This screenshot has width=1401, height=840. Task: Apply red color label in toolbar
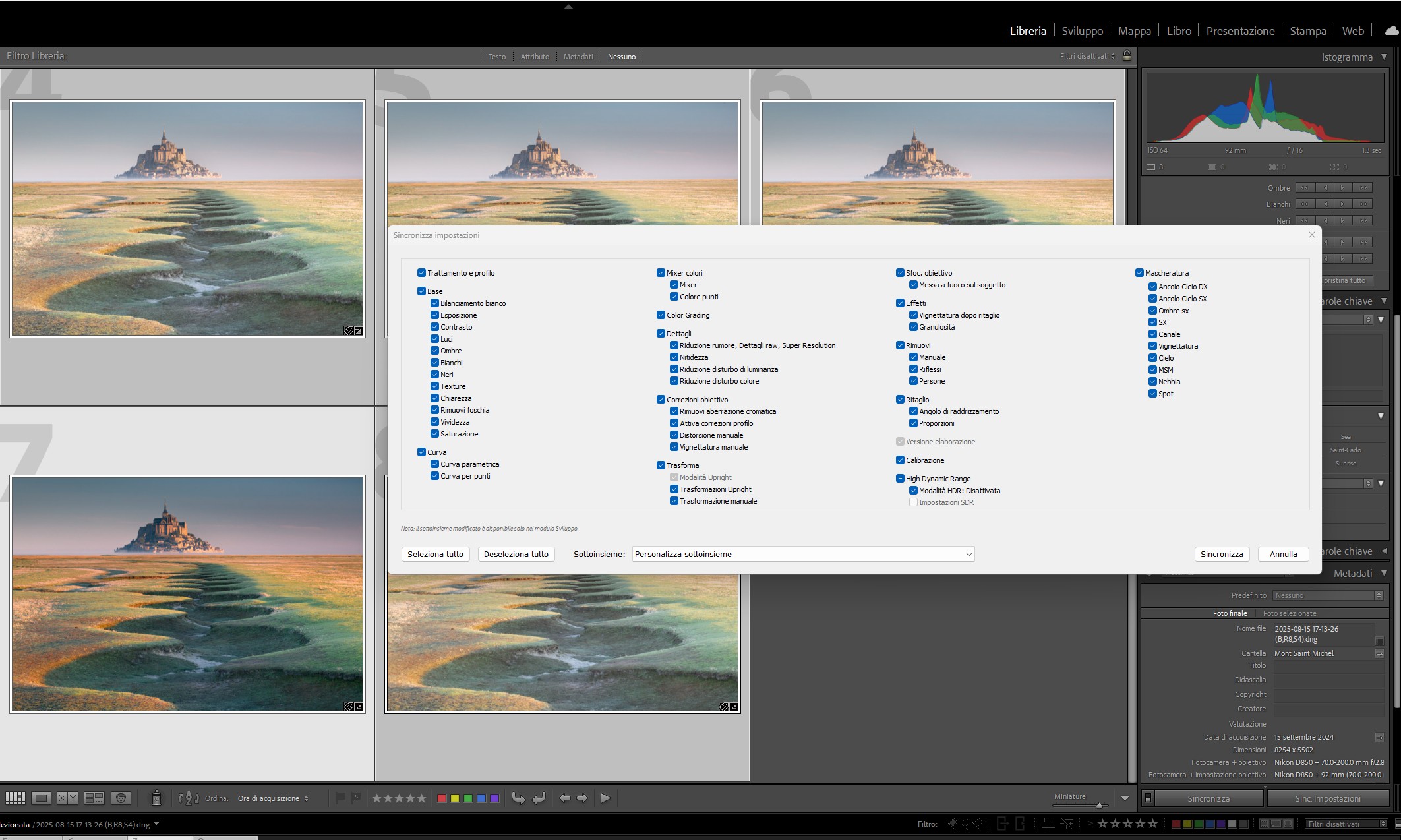click(x=442, y=798)
